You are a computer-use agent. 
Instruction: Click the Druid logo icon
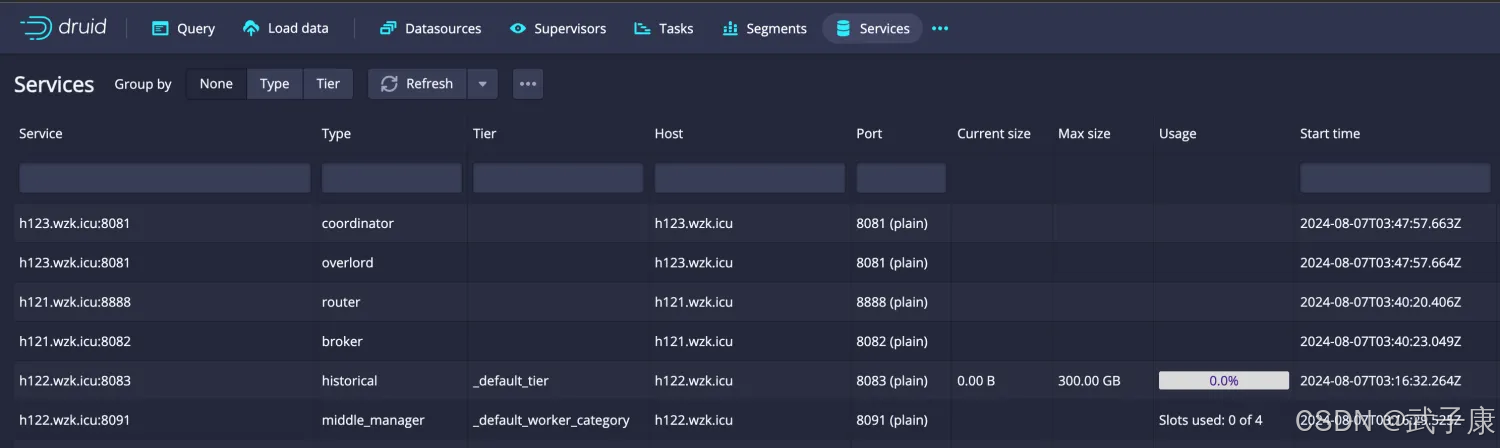click(x=36, y=28)
